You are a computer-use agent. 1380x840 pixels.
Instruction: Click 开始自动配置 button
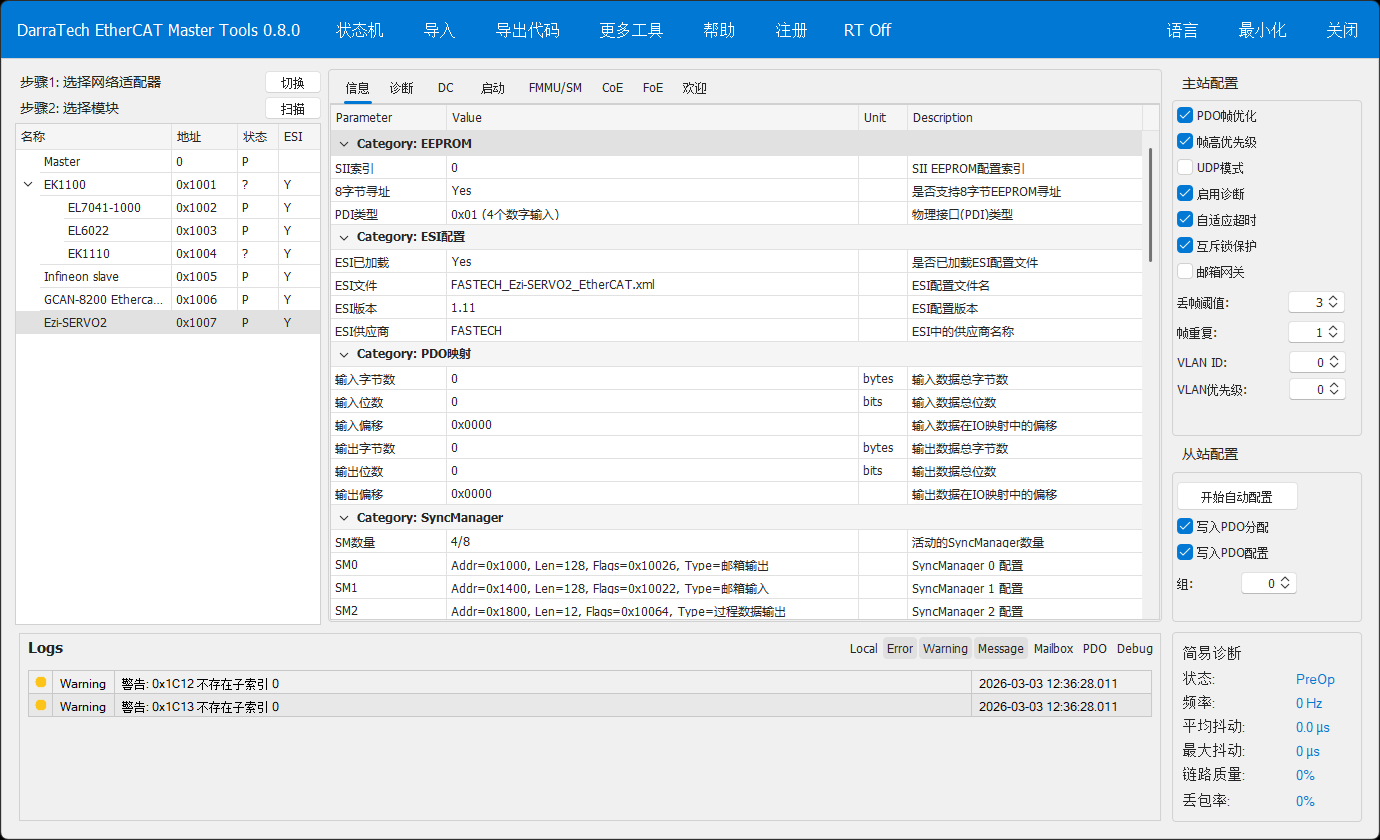[x=1237, y=497]
